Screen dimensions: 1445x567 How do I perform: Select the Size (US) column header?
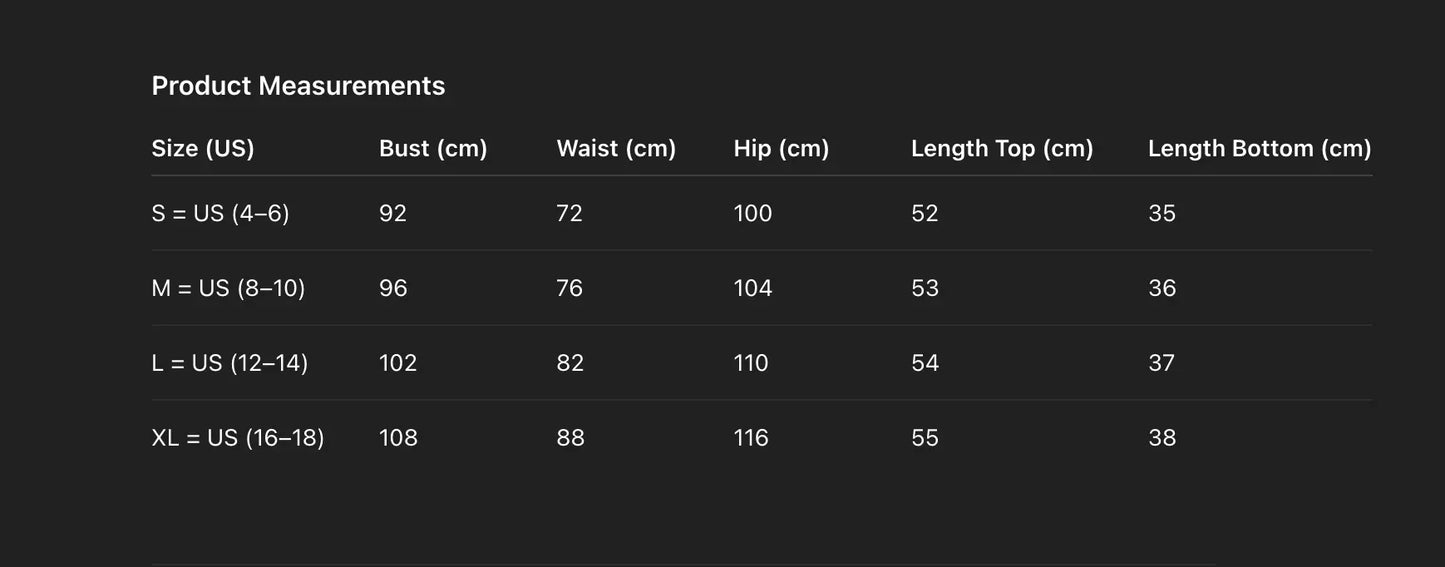click(x=203, y=149)
